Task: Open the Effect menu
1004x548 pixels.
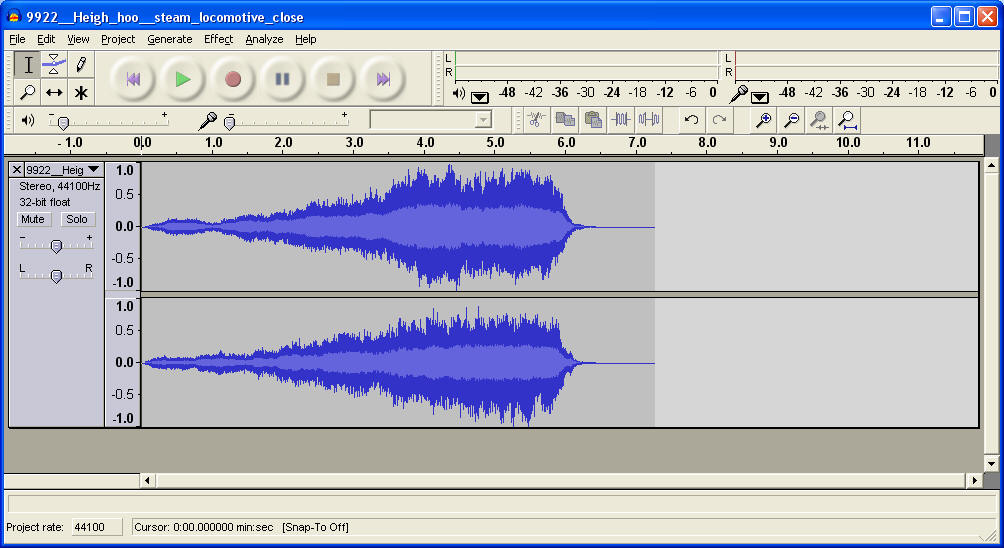Action: (218, 39)
